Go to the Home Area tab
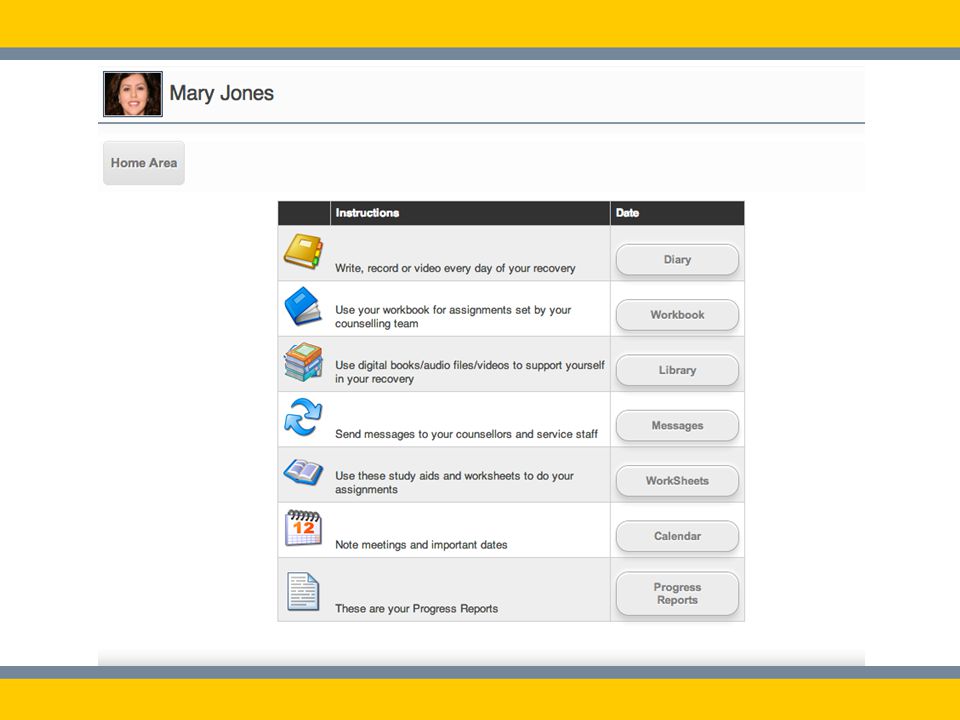 pyautogui.click(x=144, y=163)
